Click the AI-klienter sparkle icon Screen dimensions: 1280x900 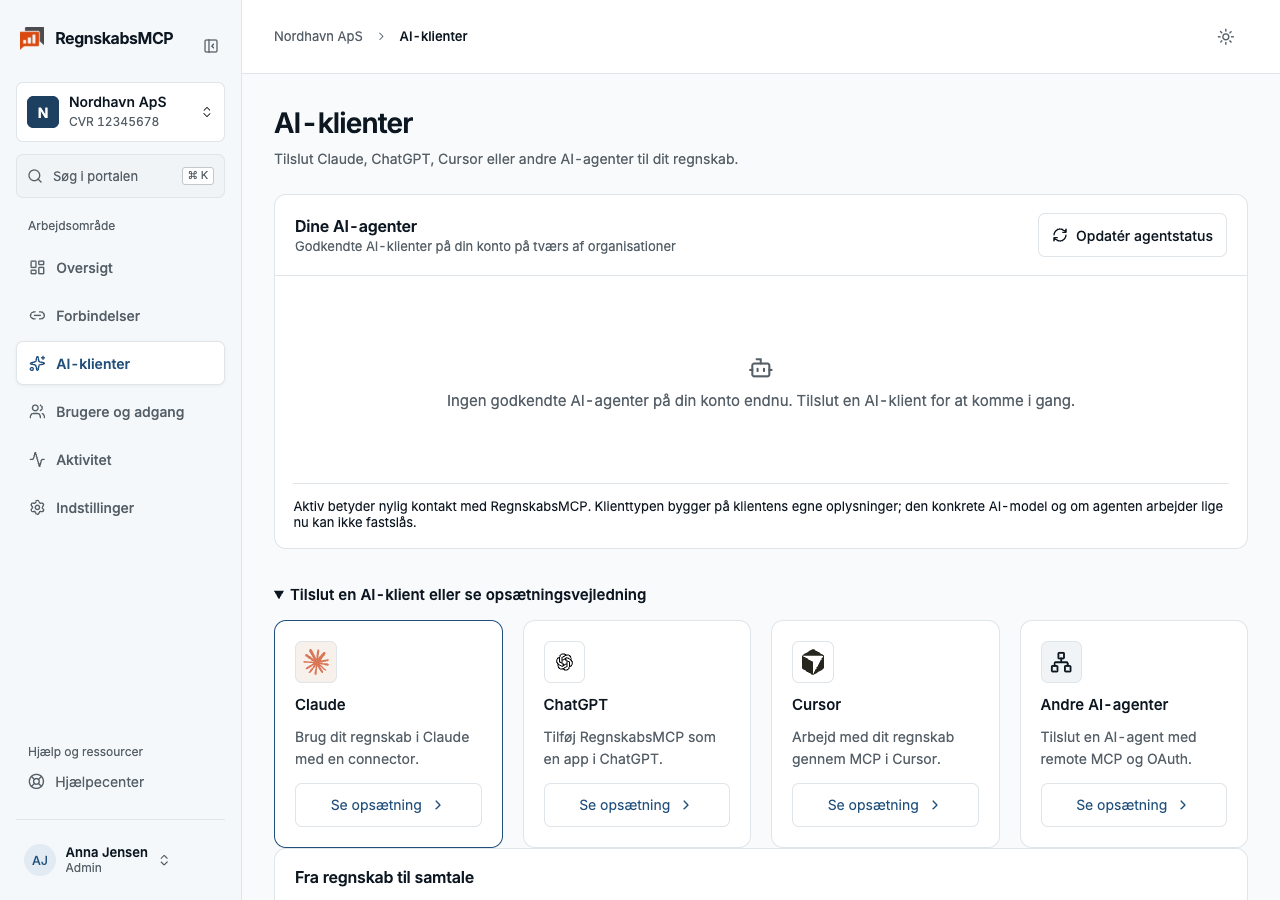pyautogui.click(x=37, y=364)
